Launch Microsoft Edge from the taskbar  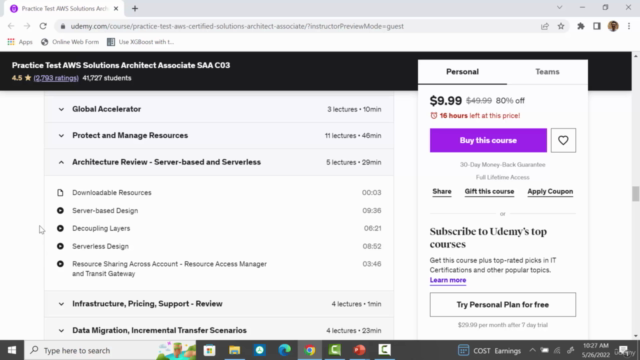pyautogui.click(x=284, y=350)
